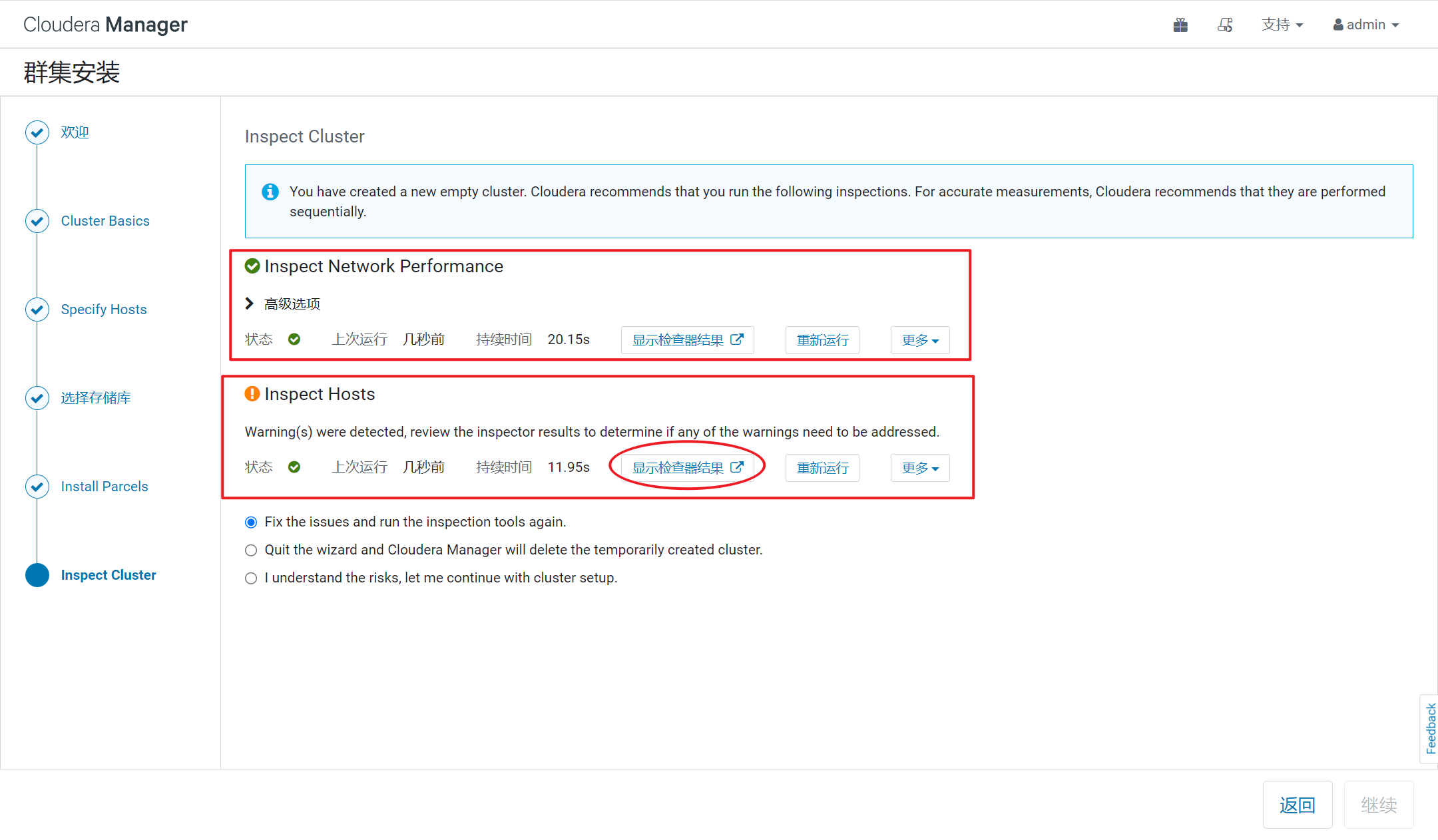Click 重新运行 for Inspect Network Performance
The height and width of the screenshot is (840, 1438).
(822, 340)
